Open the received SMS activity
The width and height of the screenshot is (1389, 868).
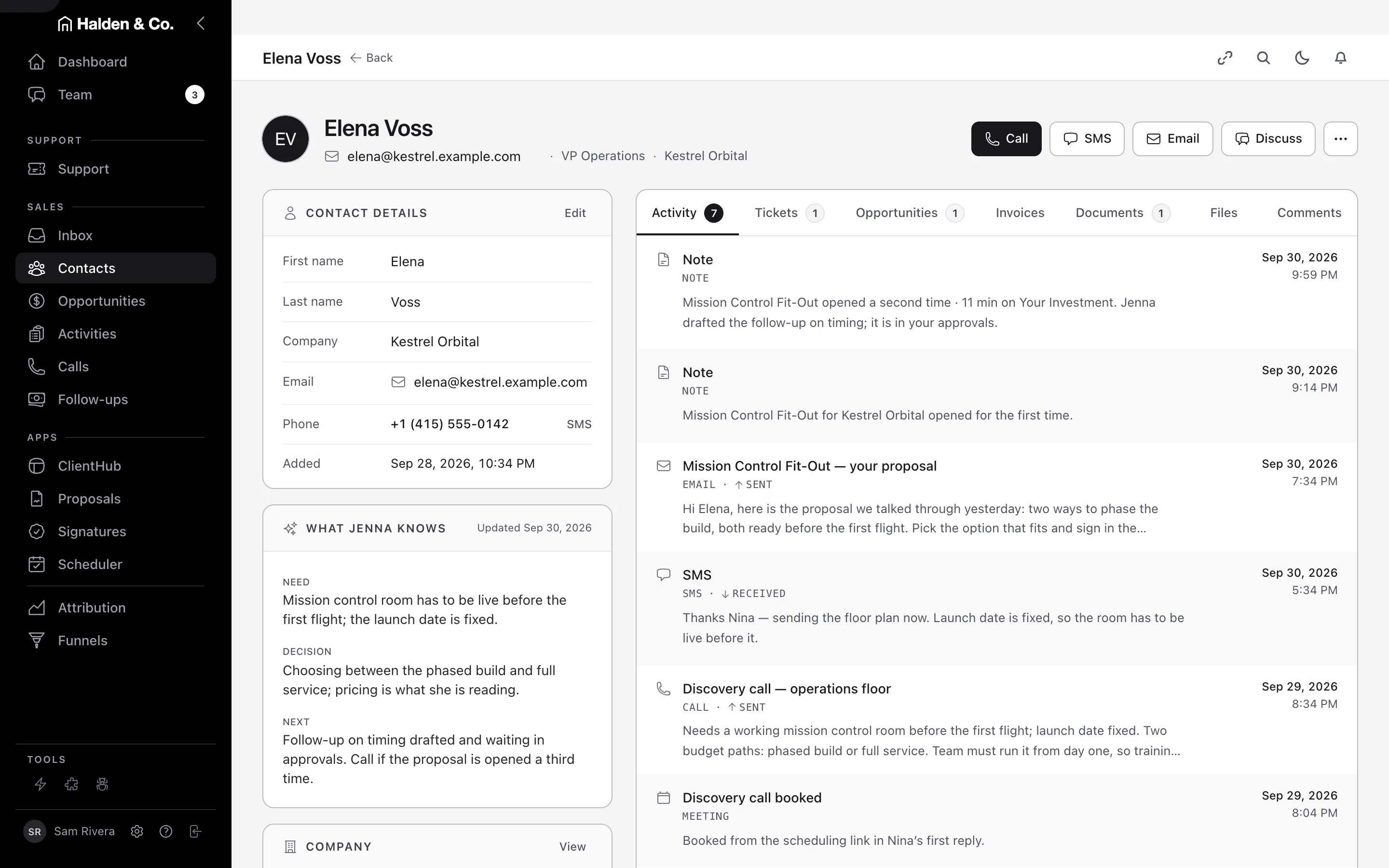pyautogui.click(x=996, y=609)
